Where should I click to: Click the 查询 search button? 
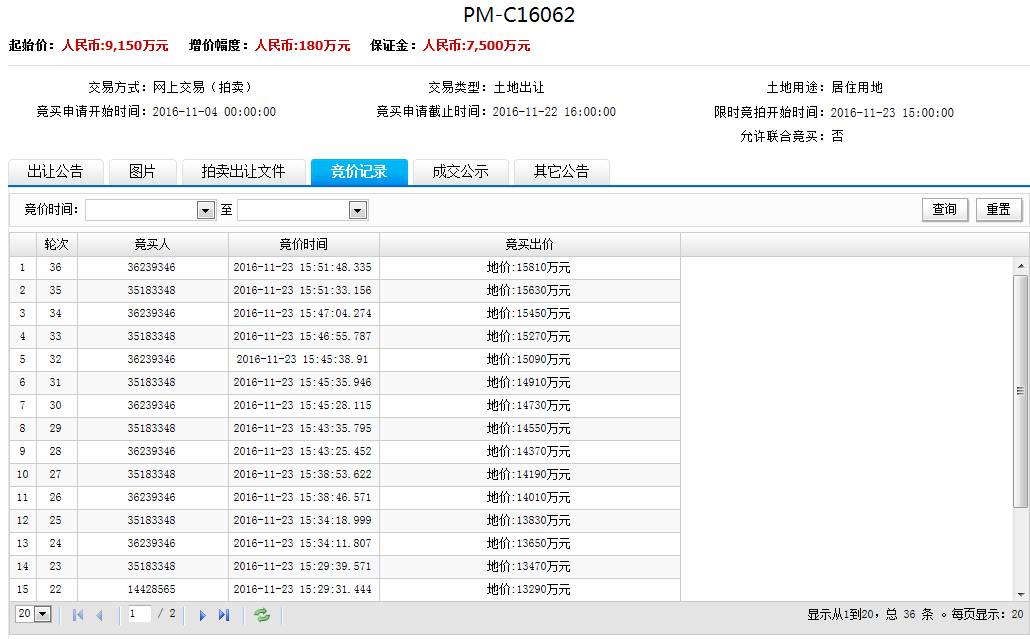945,209
